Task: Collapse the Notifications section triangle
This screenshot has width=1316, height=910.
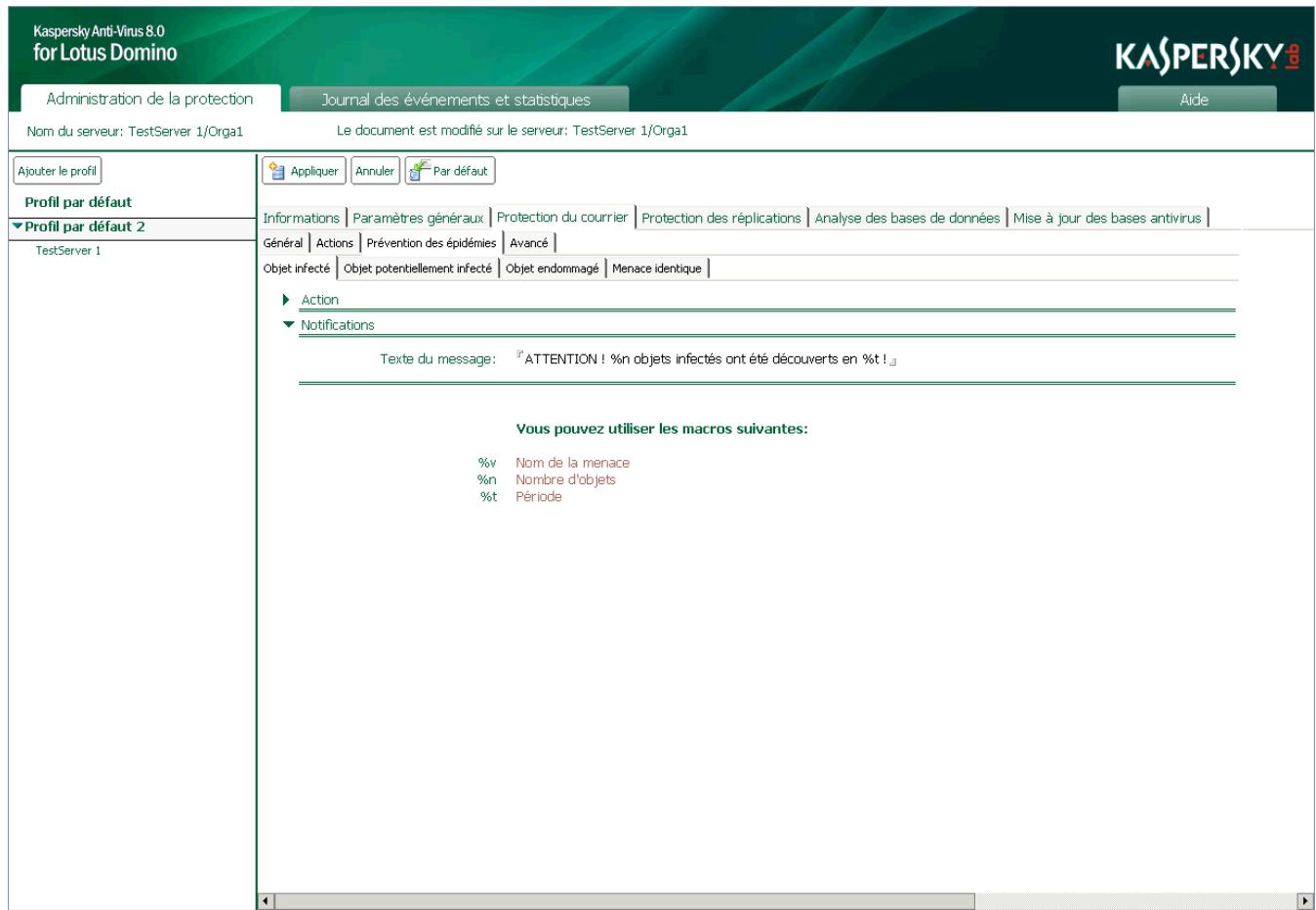Action: click(x=288, y=325)
